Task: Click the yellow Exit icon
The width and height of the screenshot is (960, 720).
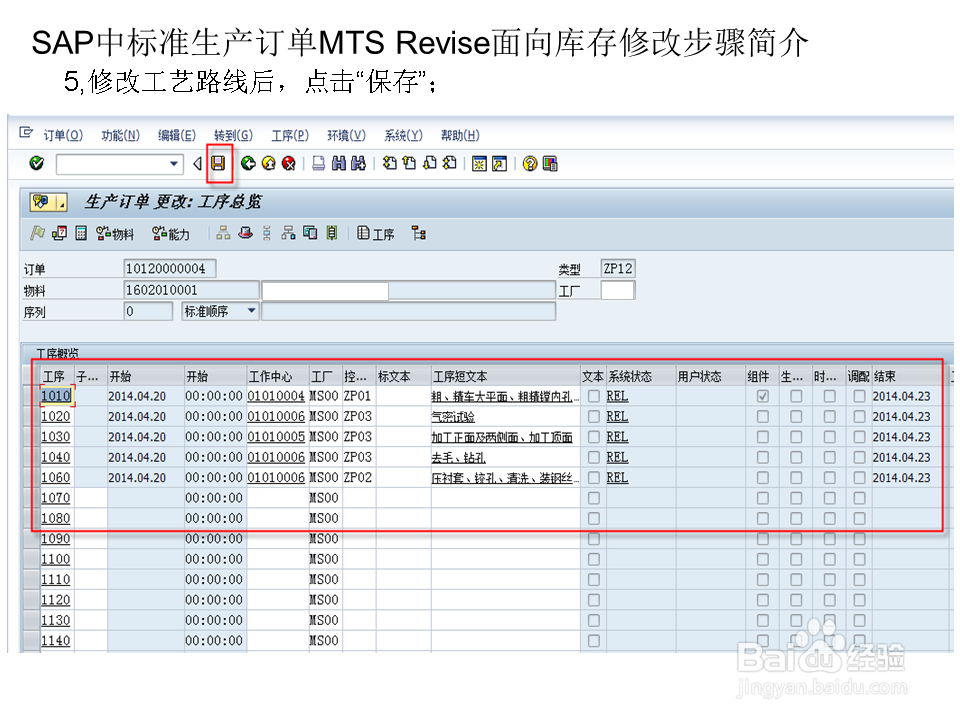Action: pyautogui.click(x=268, y=163)
